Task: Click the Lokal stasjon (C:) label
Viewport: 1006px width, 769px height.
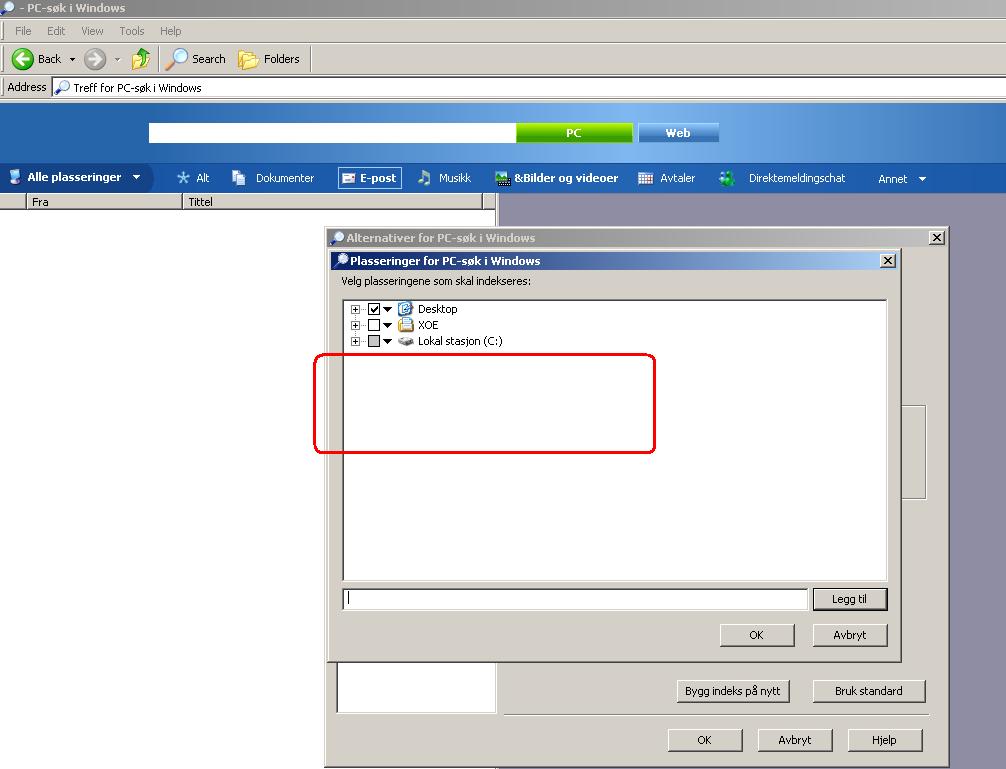Action: pos(460,341)
